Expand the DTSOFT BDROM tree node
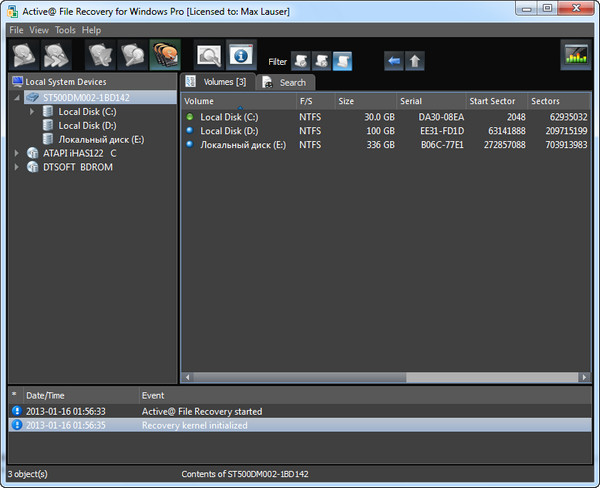Screen dimensions: 600x488 [17, 167]
